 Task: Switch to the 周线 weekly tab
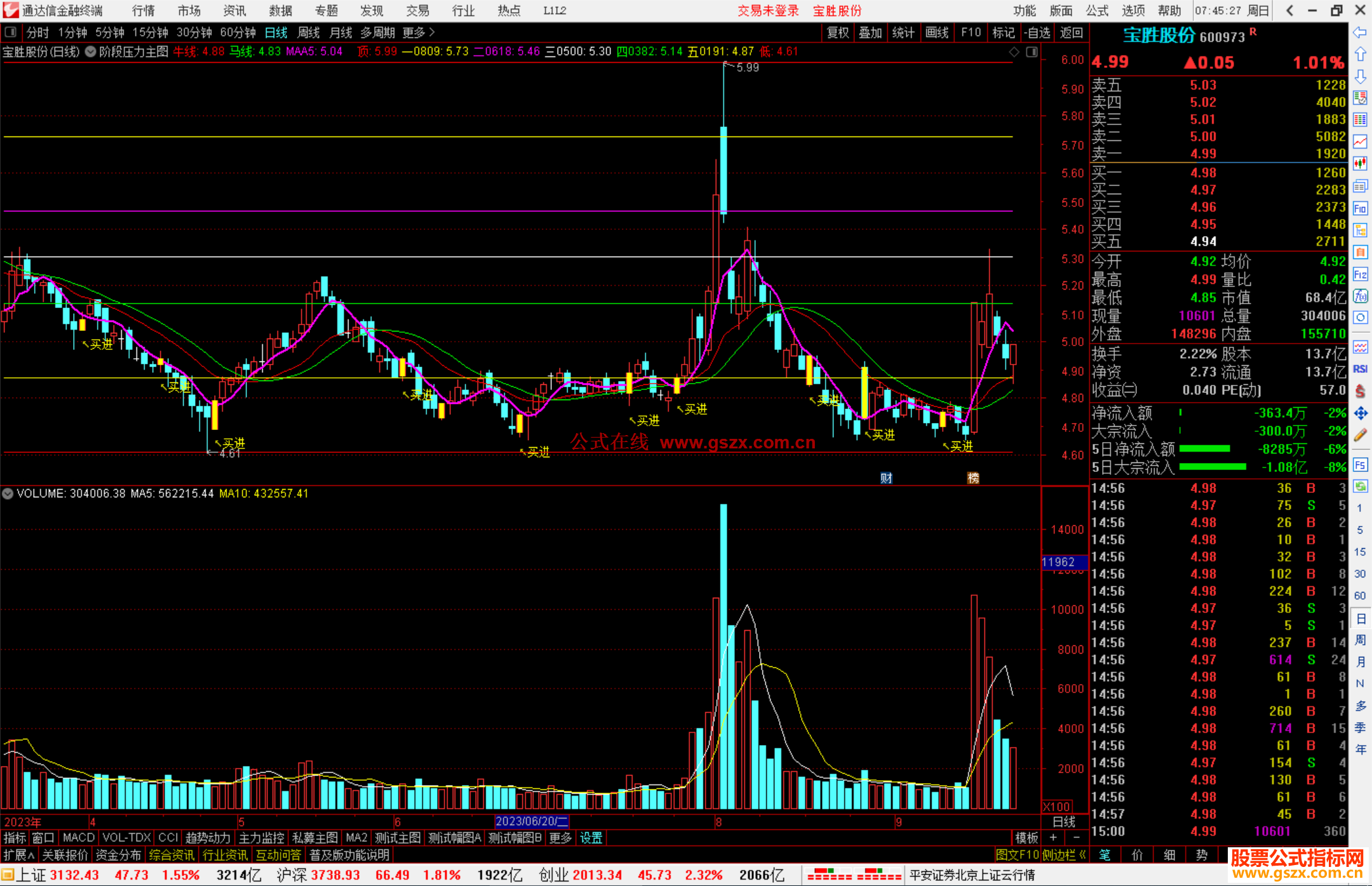(309, 32)
